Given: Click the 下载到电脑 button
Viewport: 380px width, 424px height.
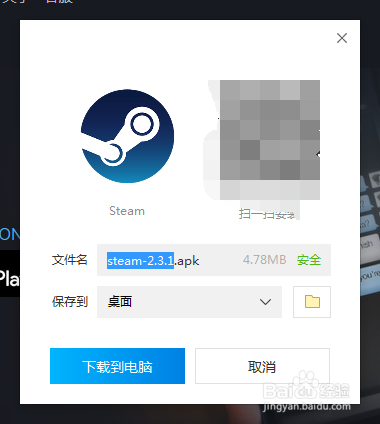Looking at the screenshot, I should point(117,366).
